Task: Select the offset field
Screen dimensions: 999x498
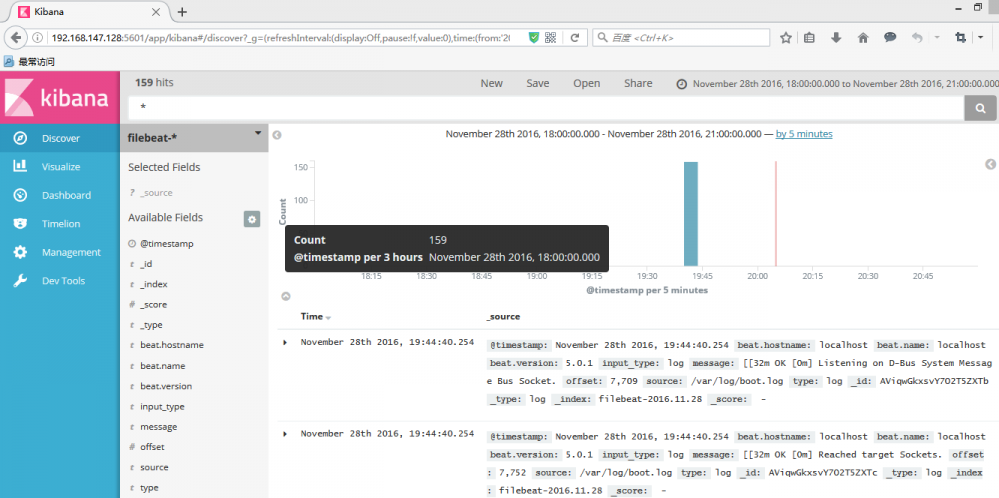Action: pyautogui.click(x=152, y=446)
